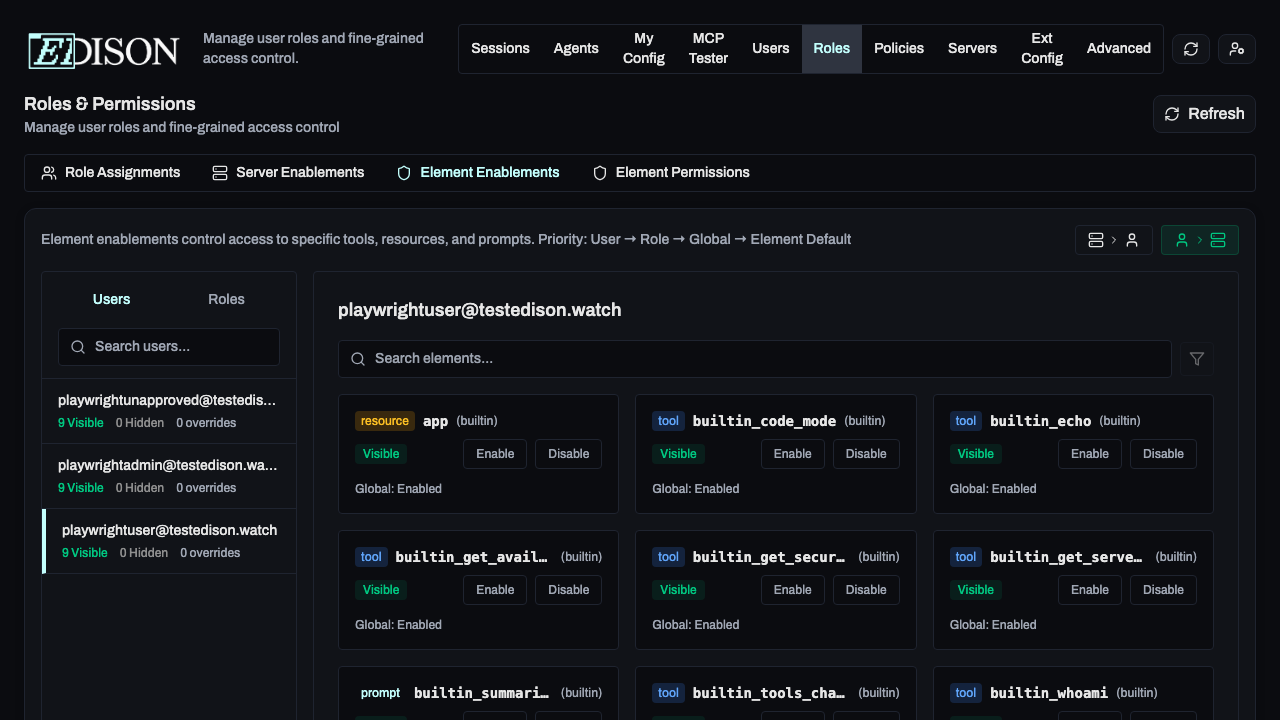Click the Edison logo
Viewport: 1280px width, 720px height.
pyautogui.click(x=104, y=50)
